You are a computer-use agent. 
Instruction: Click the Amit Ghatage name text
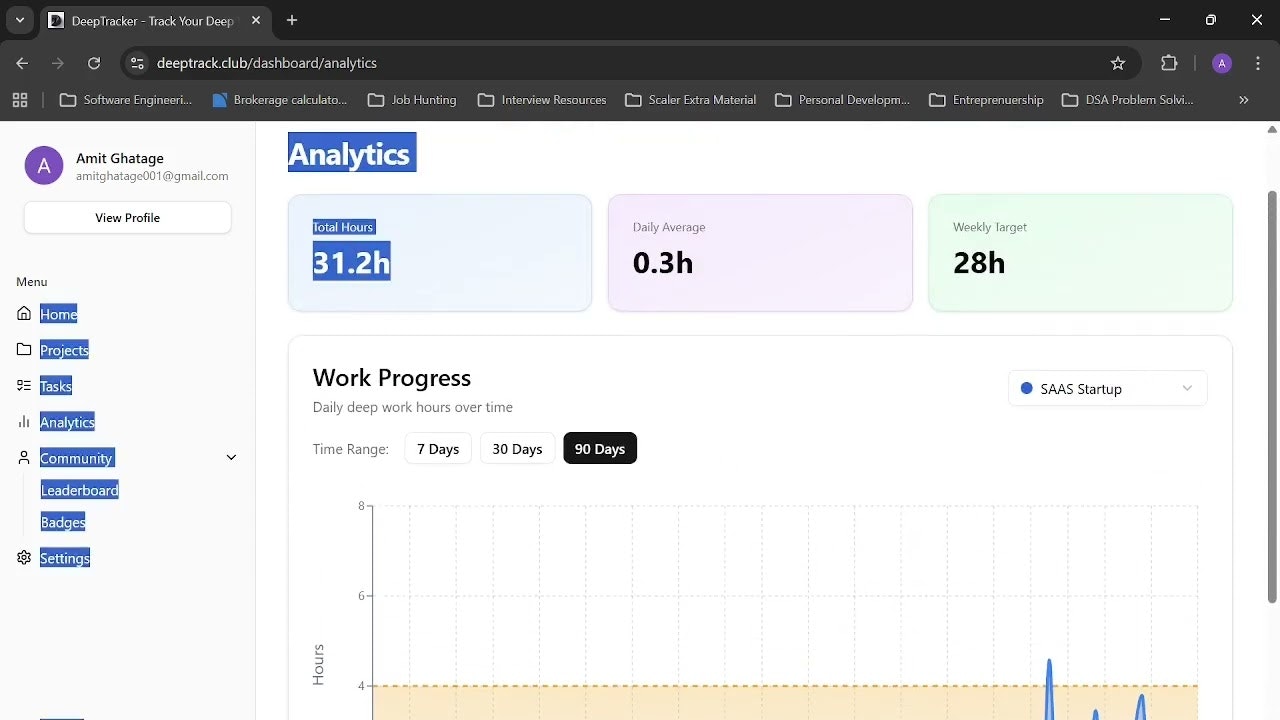(120, 158)
